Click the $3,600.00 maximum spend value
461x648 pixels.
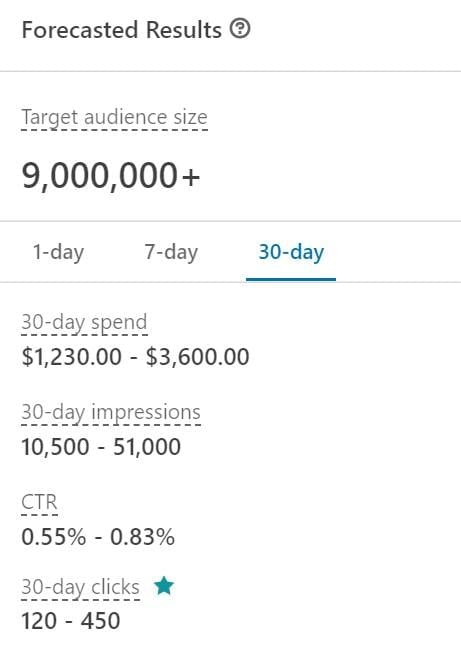point(198,357)
